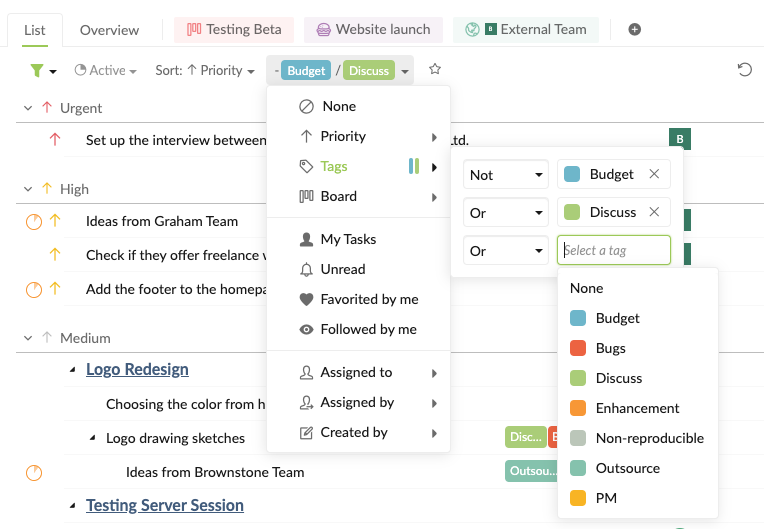Remove the Discuss tag filter
This screenshot has width=764, height=529.
tap(654, 212)
